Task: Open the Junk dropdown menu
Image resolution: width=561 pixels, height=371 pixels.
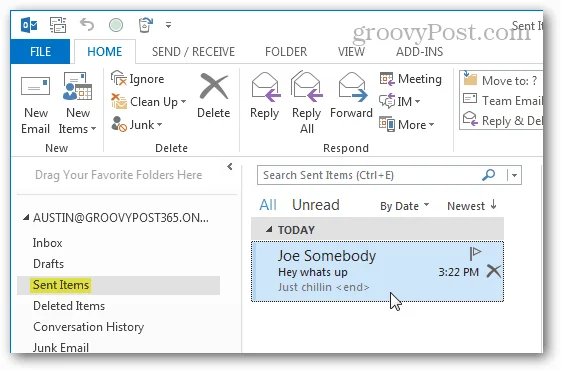Action: point(137,125)
